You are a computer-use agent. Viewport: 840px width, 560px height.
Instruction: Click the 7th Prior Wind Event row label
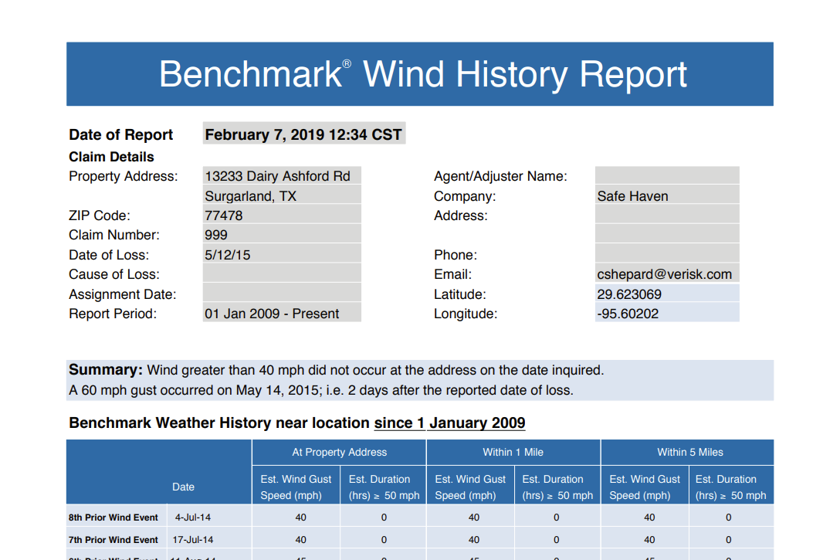click(113, 540)
